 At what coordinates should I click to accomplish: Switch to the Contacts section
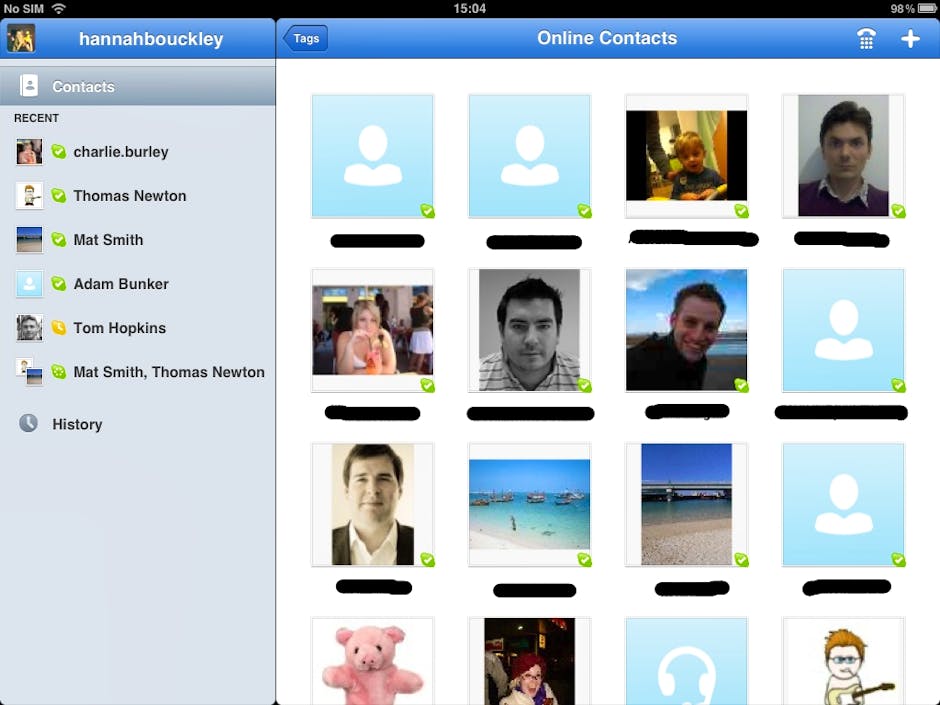[83, 87]
